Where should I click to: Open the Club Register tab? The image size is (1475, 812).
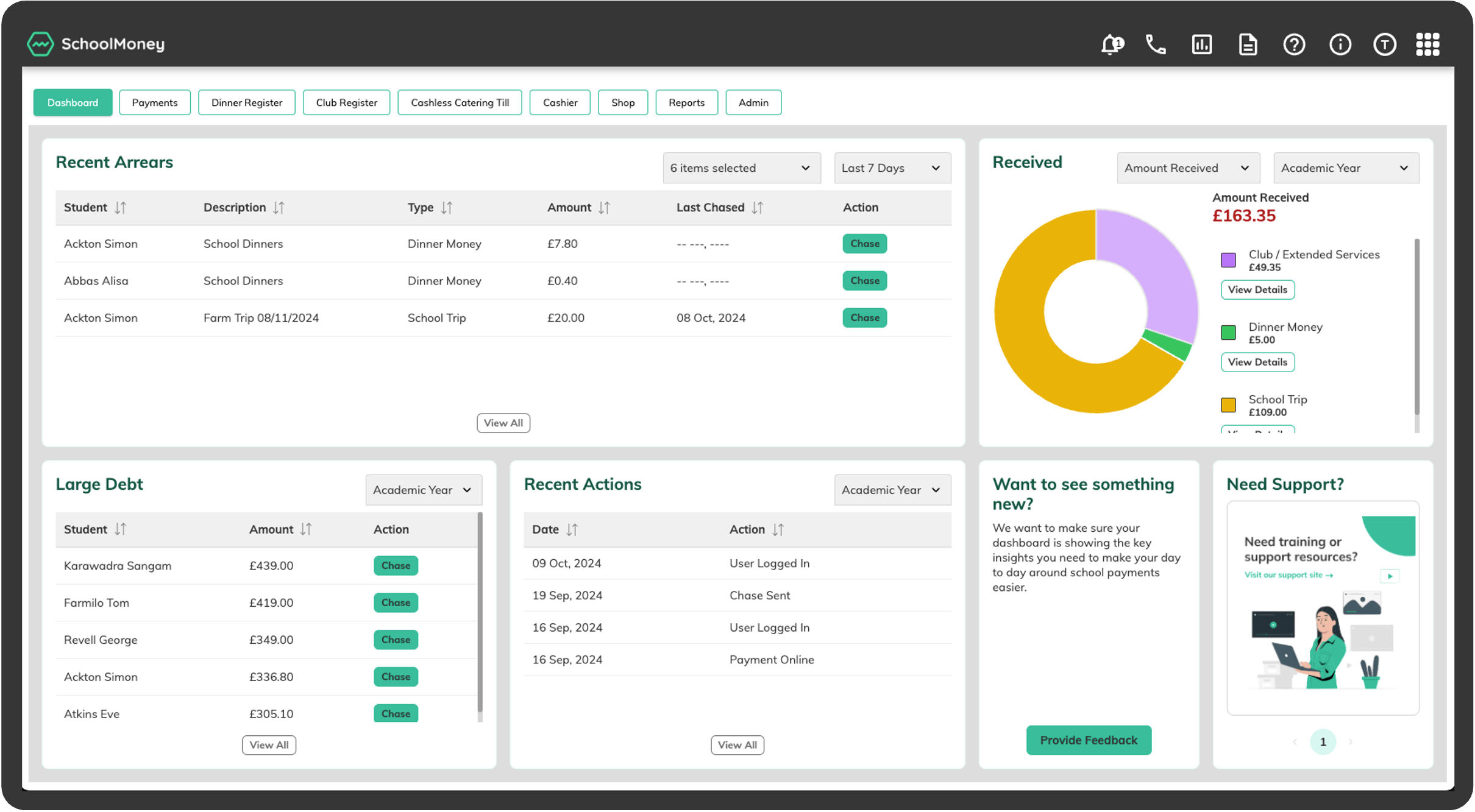[346, 102]
